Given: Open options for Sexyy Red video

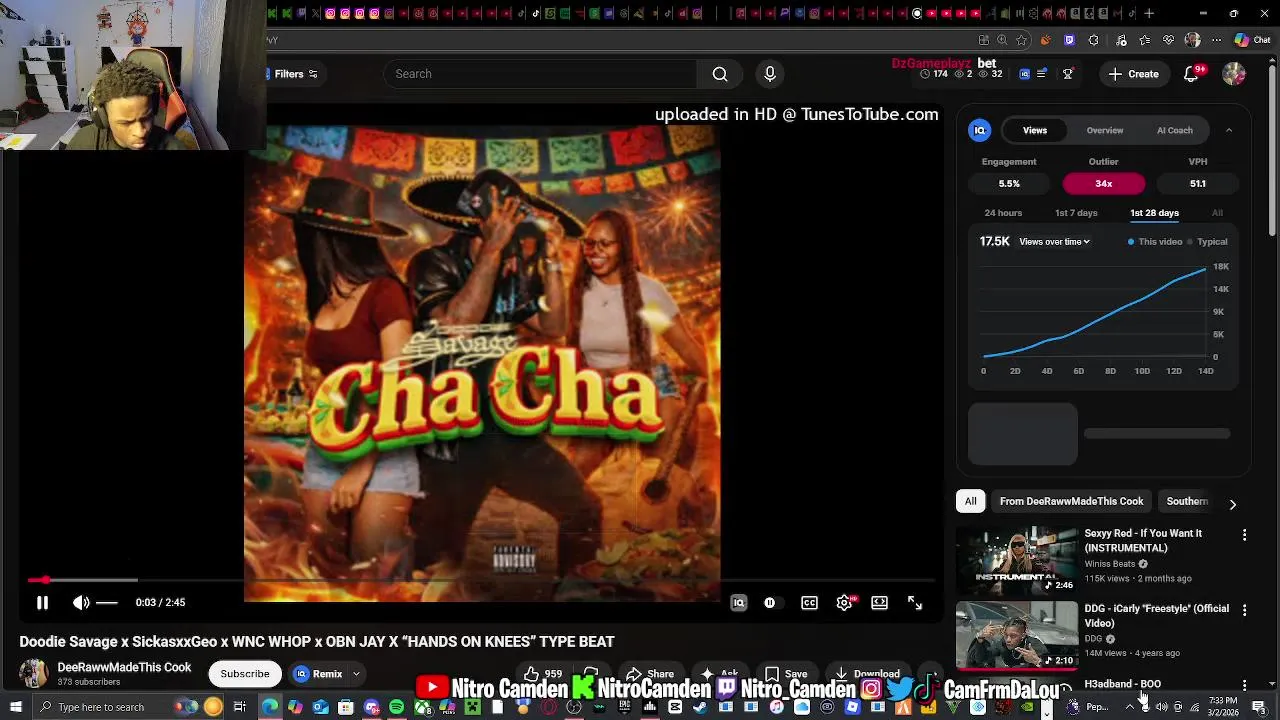Looking at the screenshot, I should (x=1244, y=536).
